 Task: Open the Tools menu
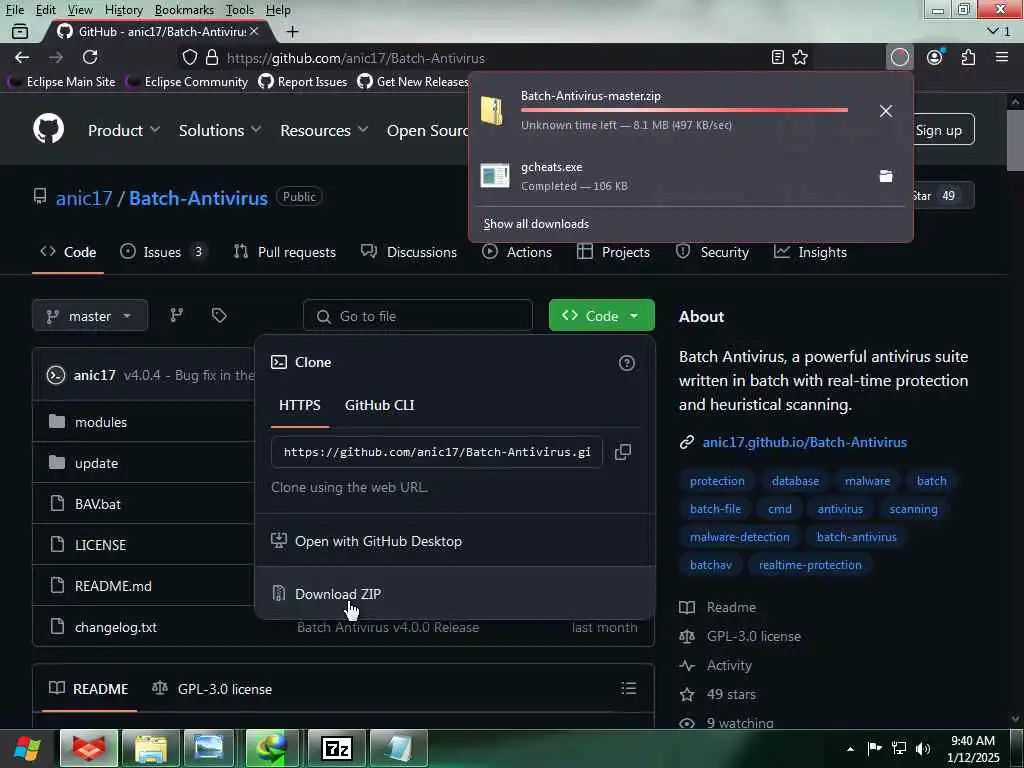(x=239, y=10)
